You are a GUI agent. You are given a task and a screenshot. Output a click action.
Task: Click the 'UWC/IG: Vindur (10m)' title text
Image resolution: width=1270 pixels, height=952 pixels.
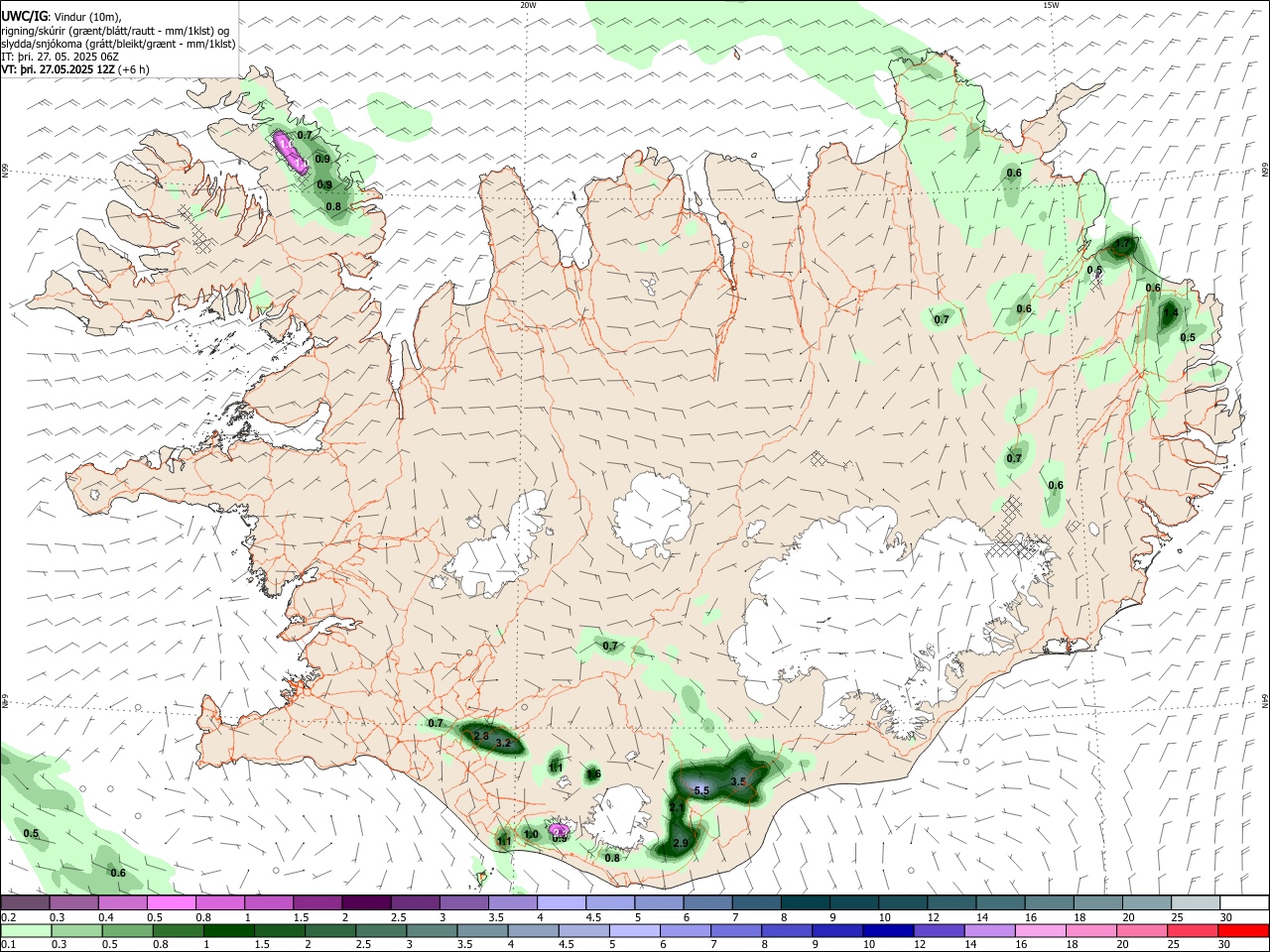click(x=62, y=16)
